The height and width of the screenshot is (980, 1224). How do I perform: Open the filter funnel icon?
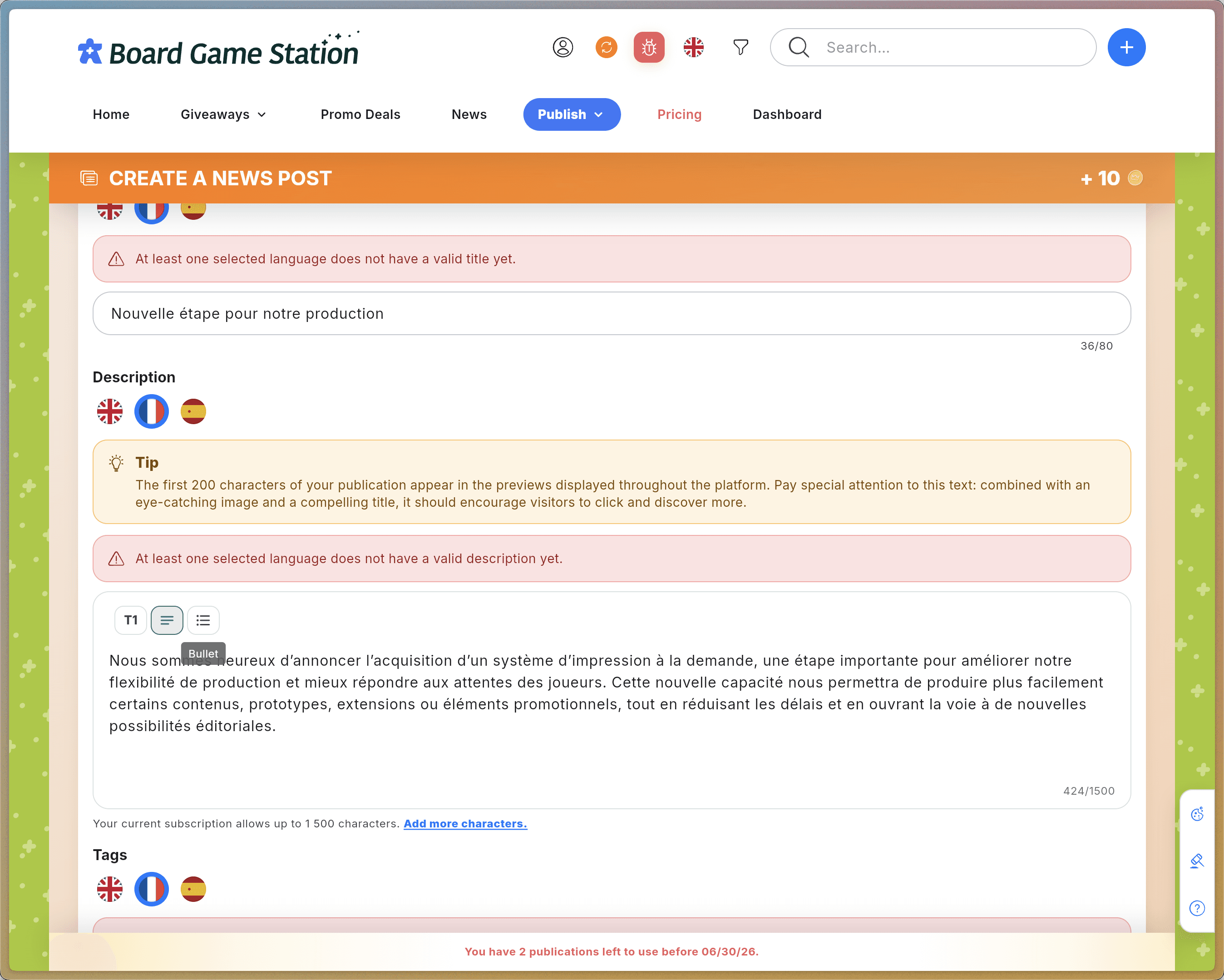pyautogui.click(x=740, y=47)
